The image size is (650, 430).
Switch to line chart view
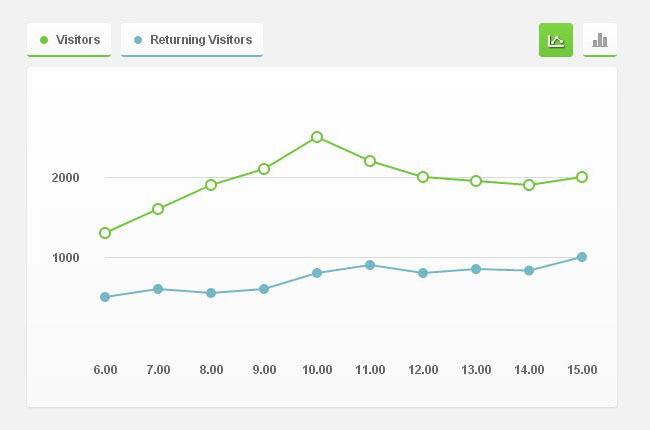click(555, 40)
